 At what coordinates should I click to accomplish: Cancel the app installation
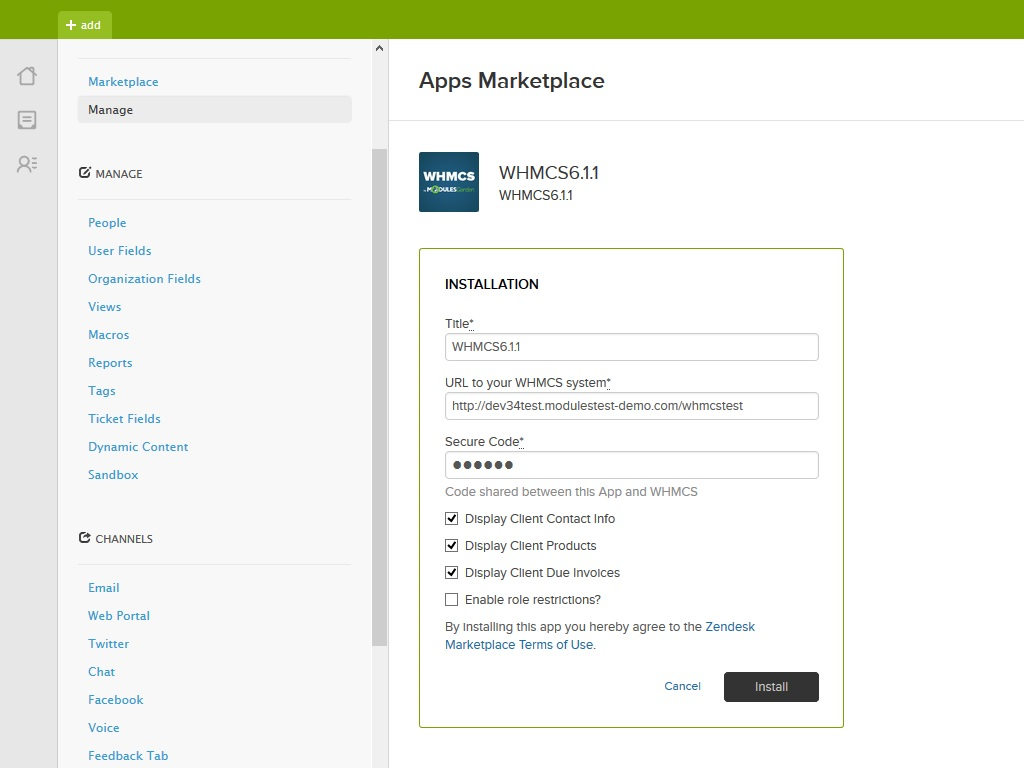click(x=682, y=686)
